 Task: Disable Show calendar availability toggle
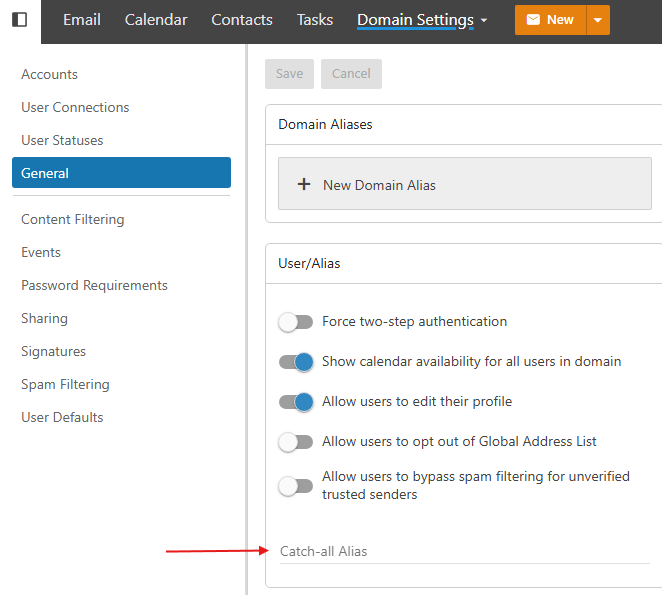pyautogui.click(x=295, y=362)
